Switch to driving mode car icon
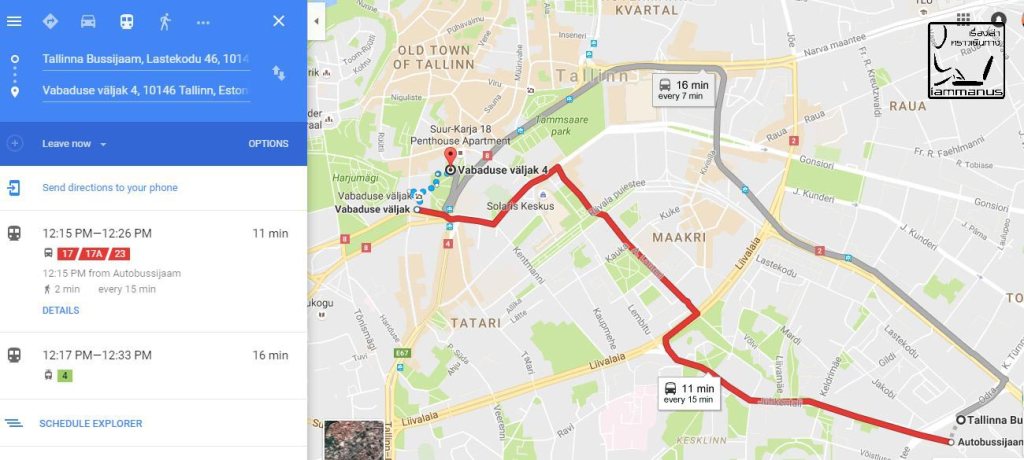This screenshot has height=460, width=1024. pos(88,21)
